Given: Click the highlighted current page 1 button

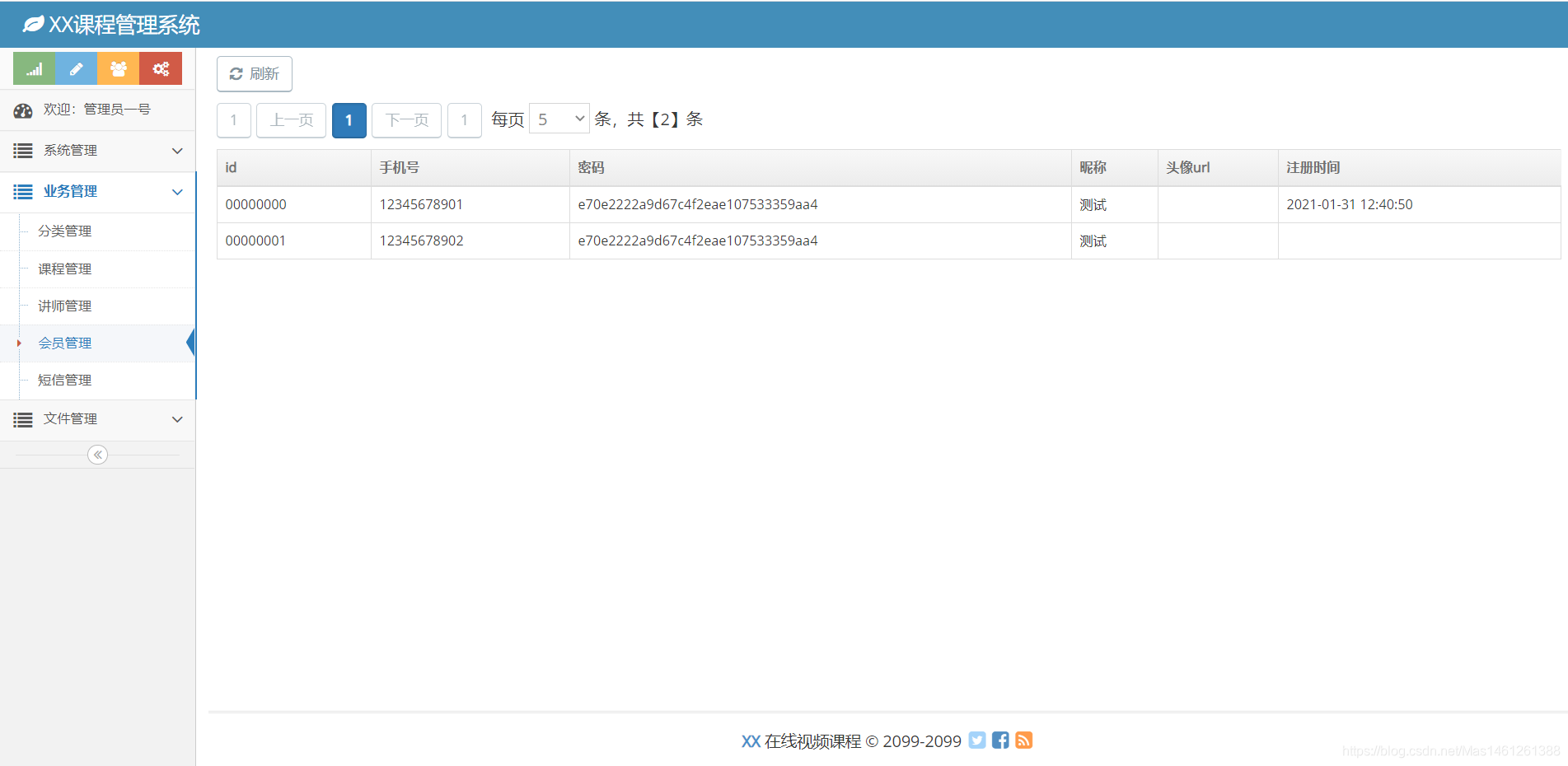Looking at the screenshot, I should coord(349,120).
